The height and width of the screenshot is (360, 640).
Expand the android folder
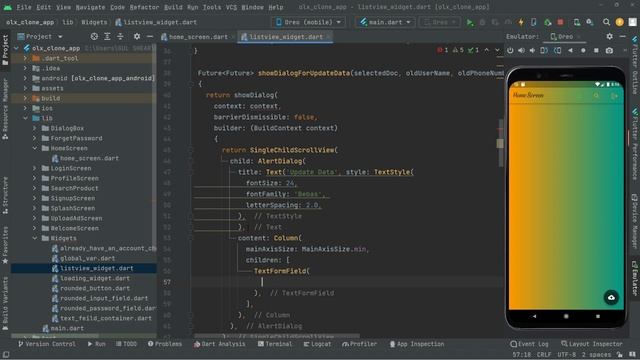pos(25,78)
